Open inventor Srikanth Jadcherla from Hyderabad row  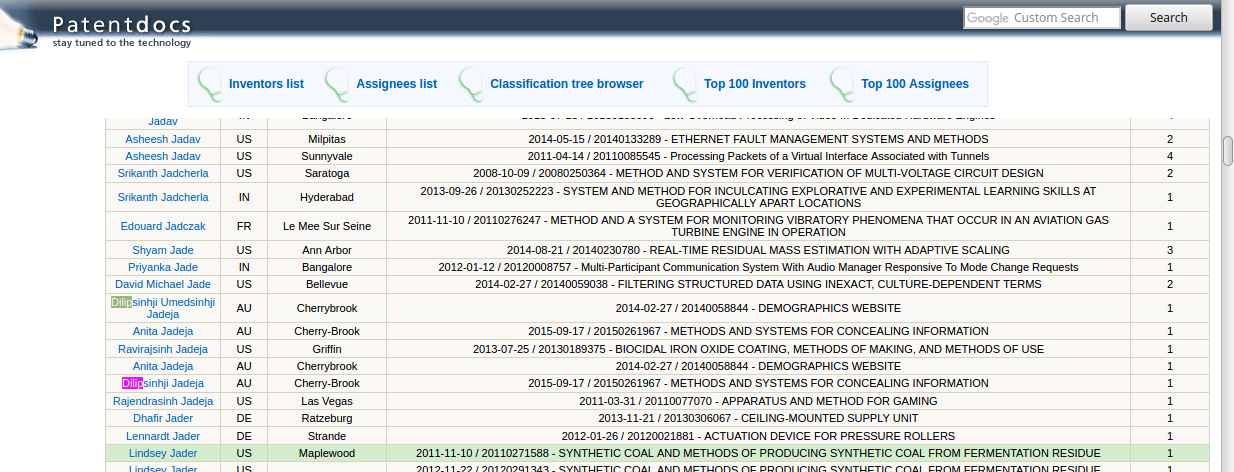pyautogui.click(x=163, y=197)
